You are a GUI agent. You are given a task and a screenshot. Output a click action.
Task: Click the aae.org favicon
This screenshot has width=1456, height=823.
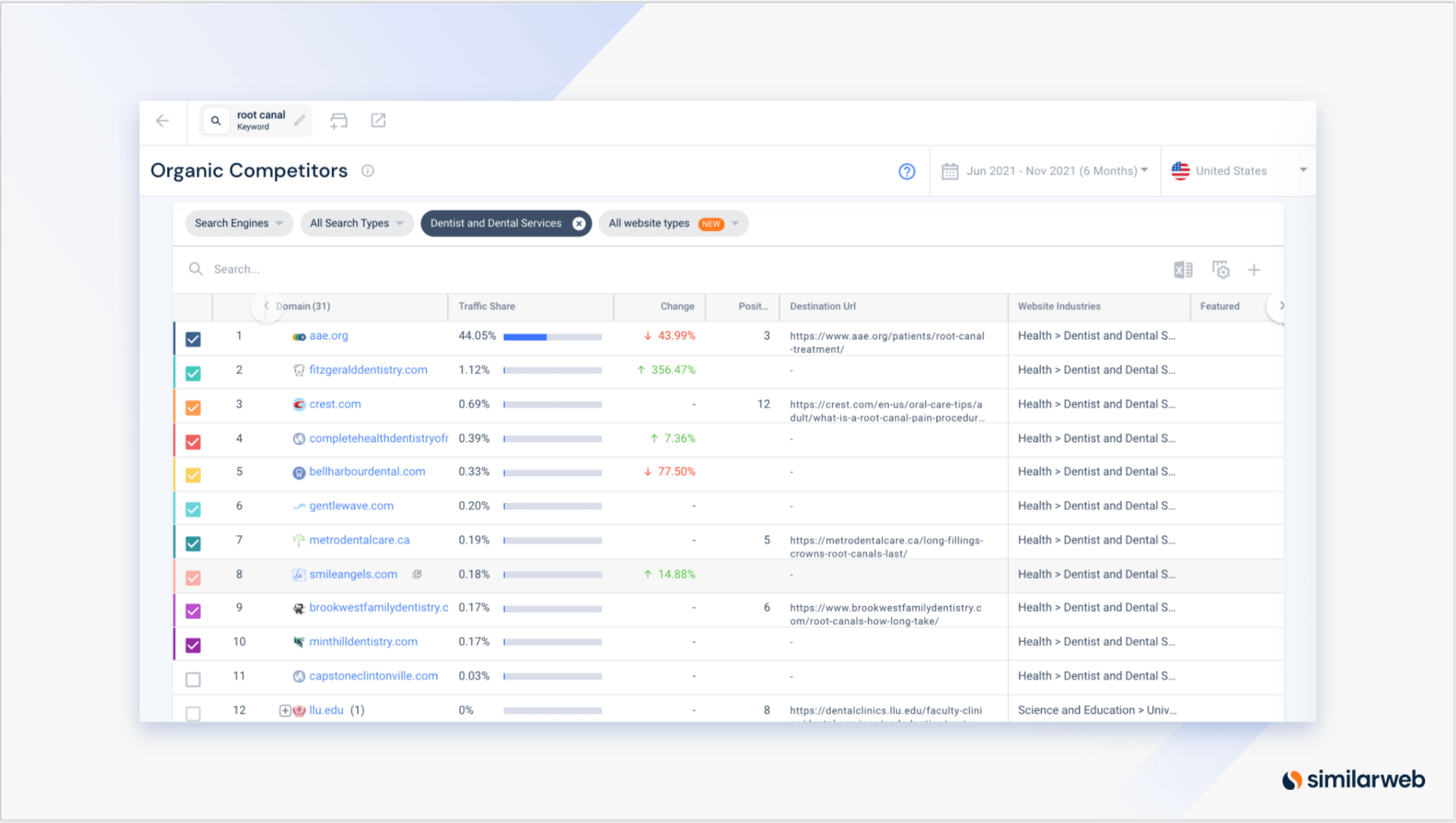[299, 337]
